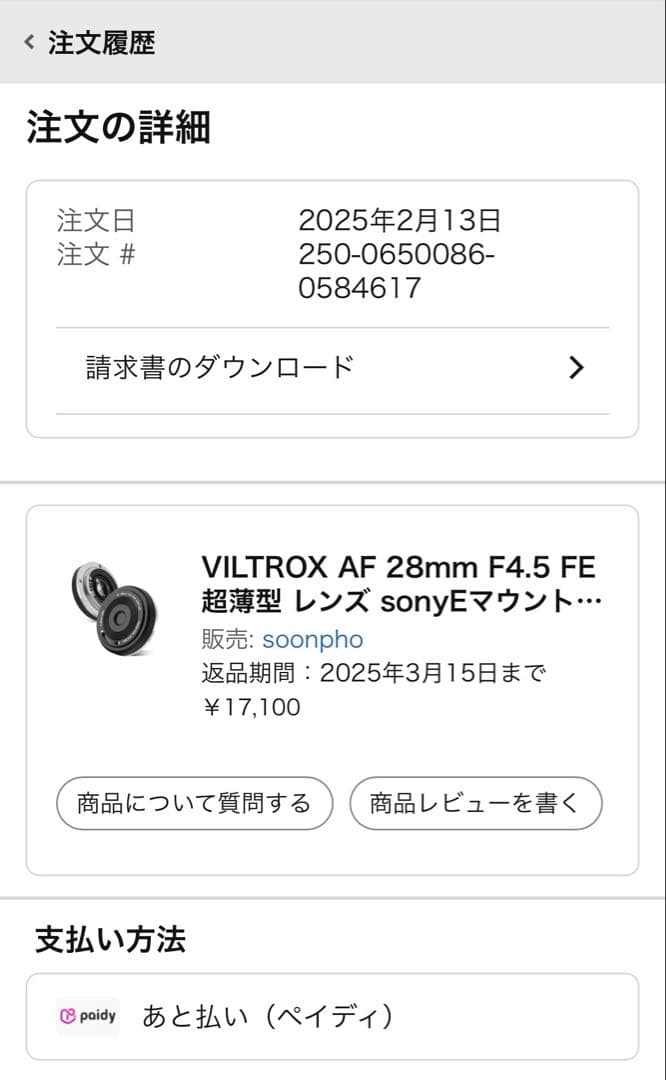Viewport: 666px width, 1080px height.
Task: Tap the 注文の詳細 page heading
Action: (120, 128)
